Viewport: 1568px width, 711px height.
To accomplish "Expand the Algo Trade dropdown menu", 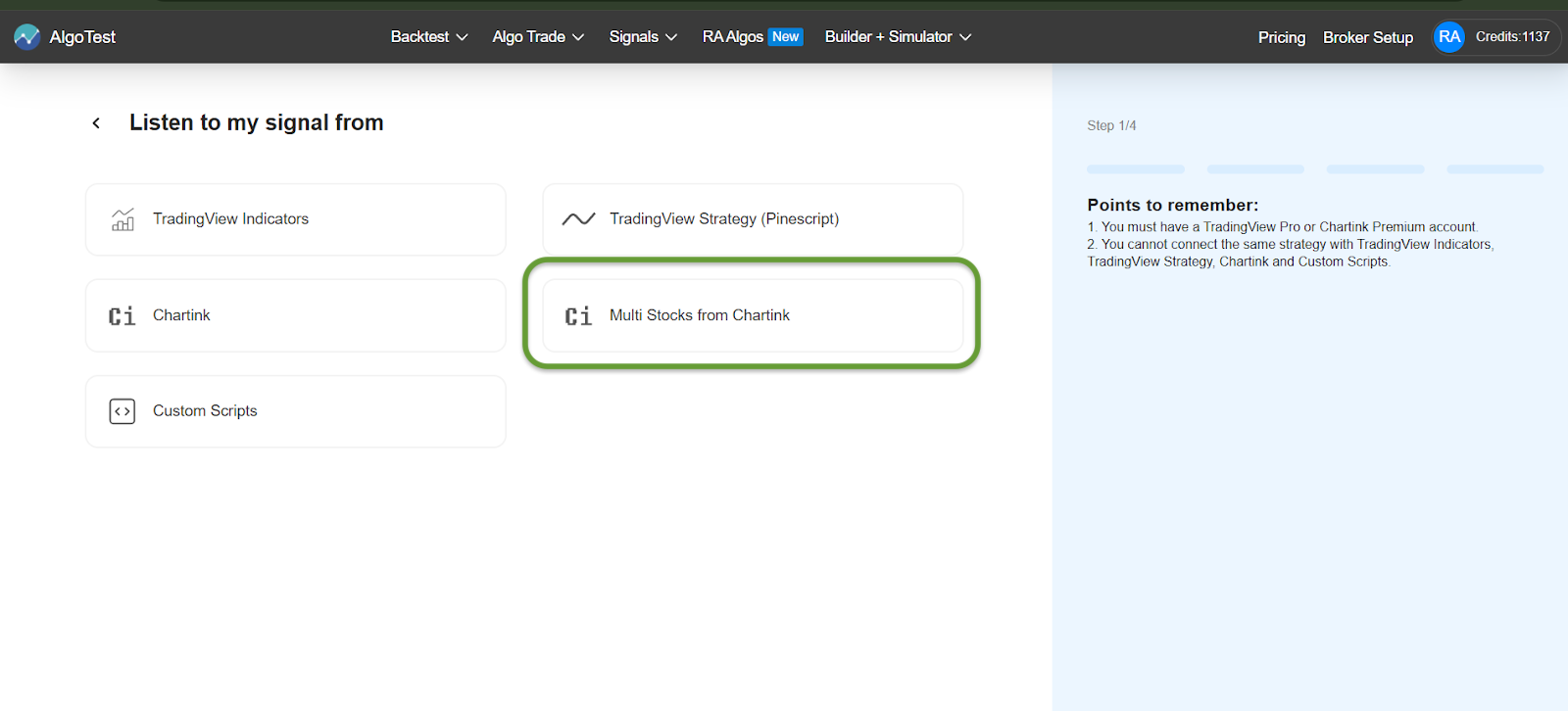I will click(538, 37).
